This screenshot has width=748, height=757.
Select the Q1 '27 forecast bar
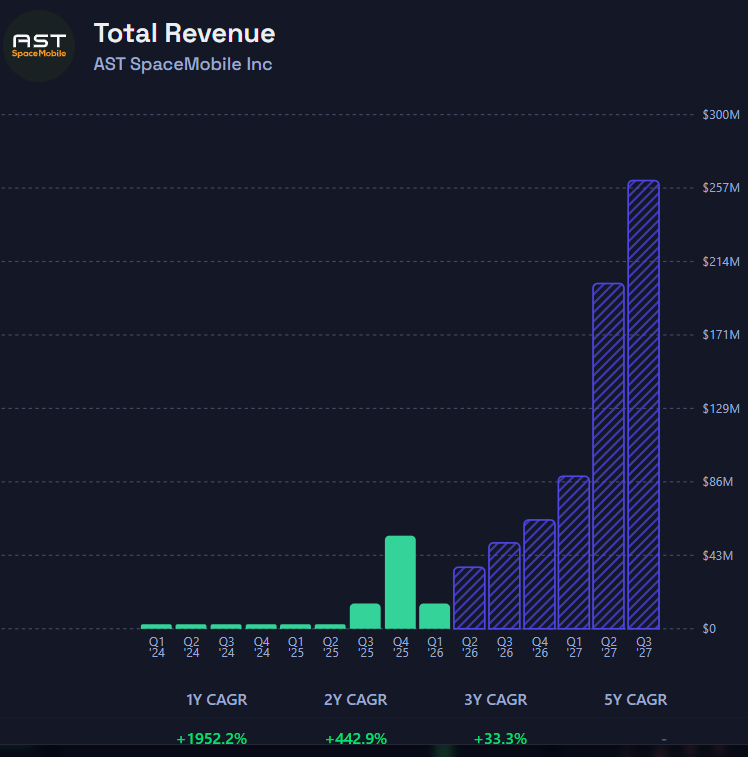click(574, 553)
